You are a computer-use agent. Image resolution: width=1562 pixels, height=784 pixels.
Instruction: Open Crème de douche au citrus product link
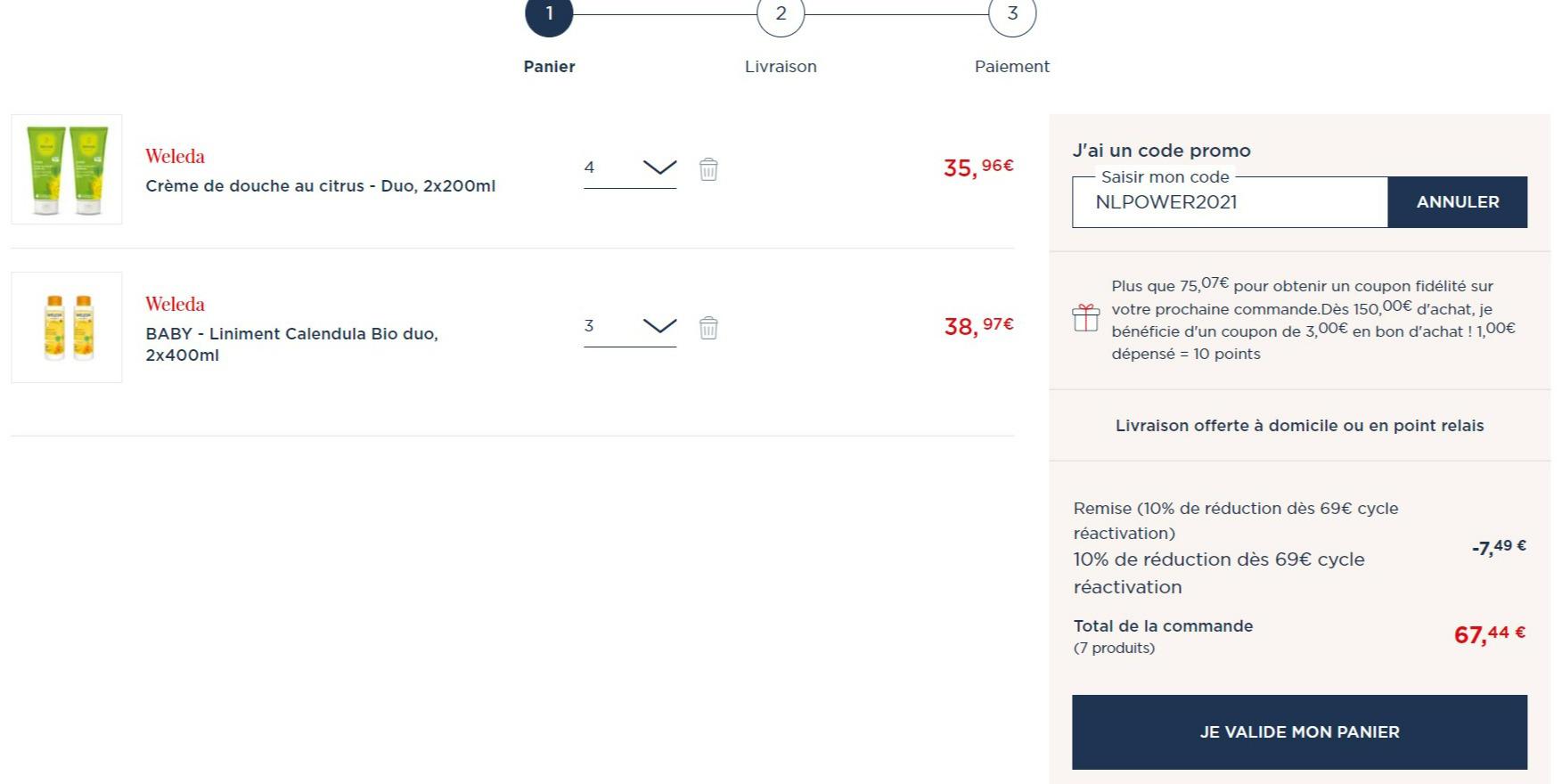point(320,186)
